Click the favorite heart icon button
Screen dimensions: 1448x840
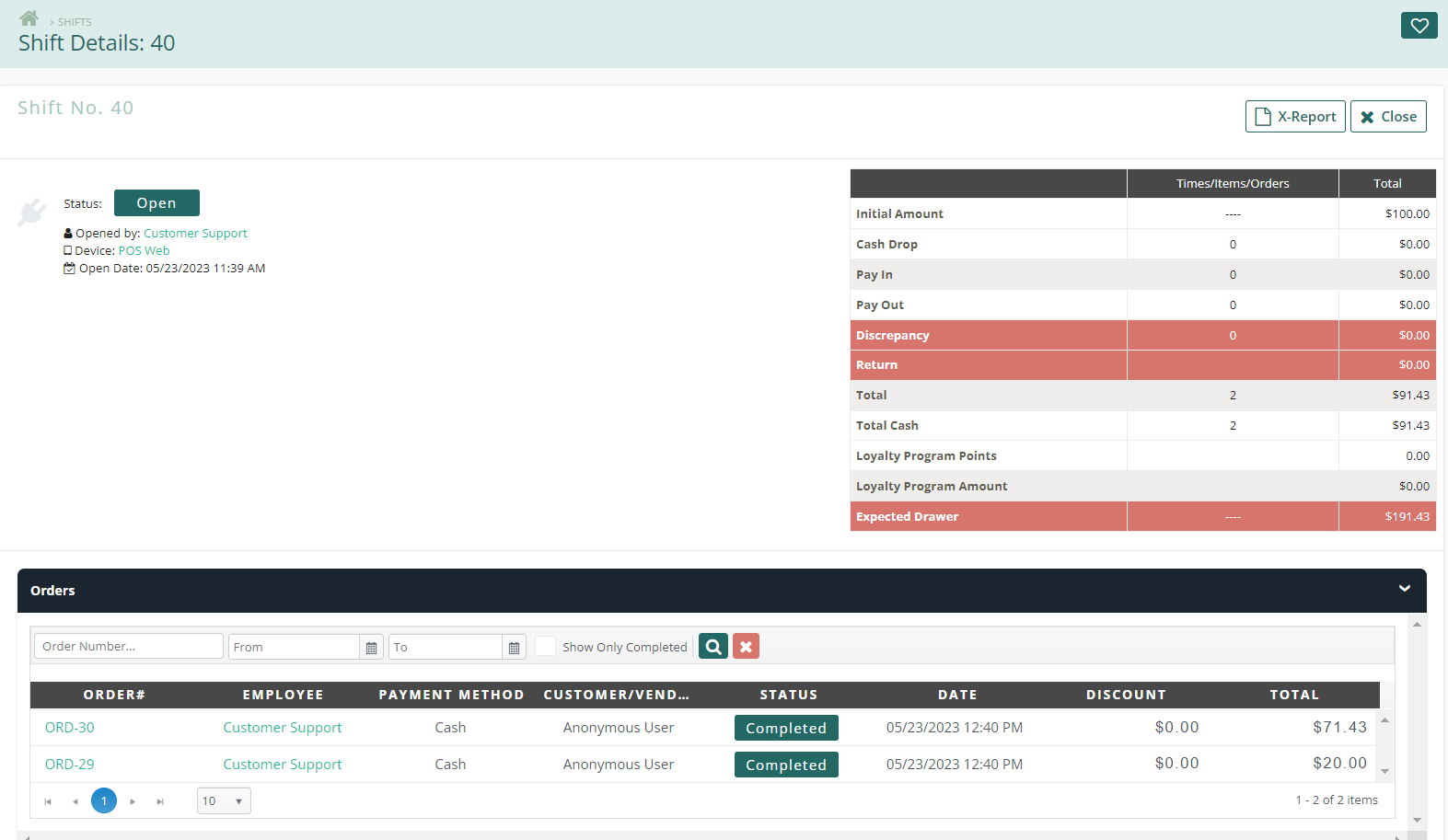click(1419, 26)
